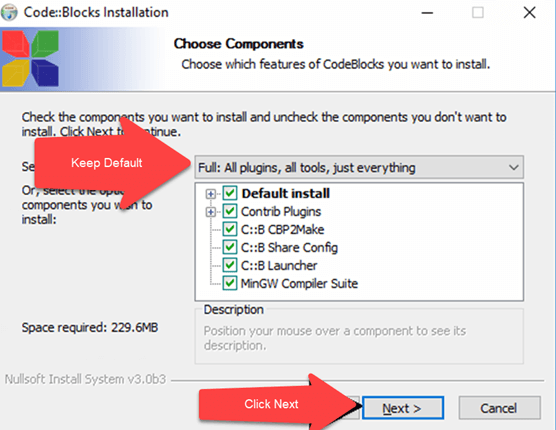Click the Description box area
The image size is (556, 430).
359,336
